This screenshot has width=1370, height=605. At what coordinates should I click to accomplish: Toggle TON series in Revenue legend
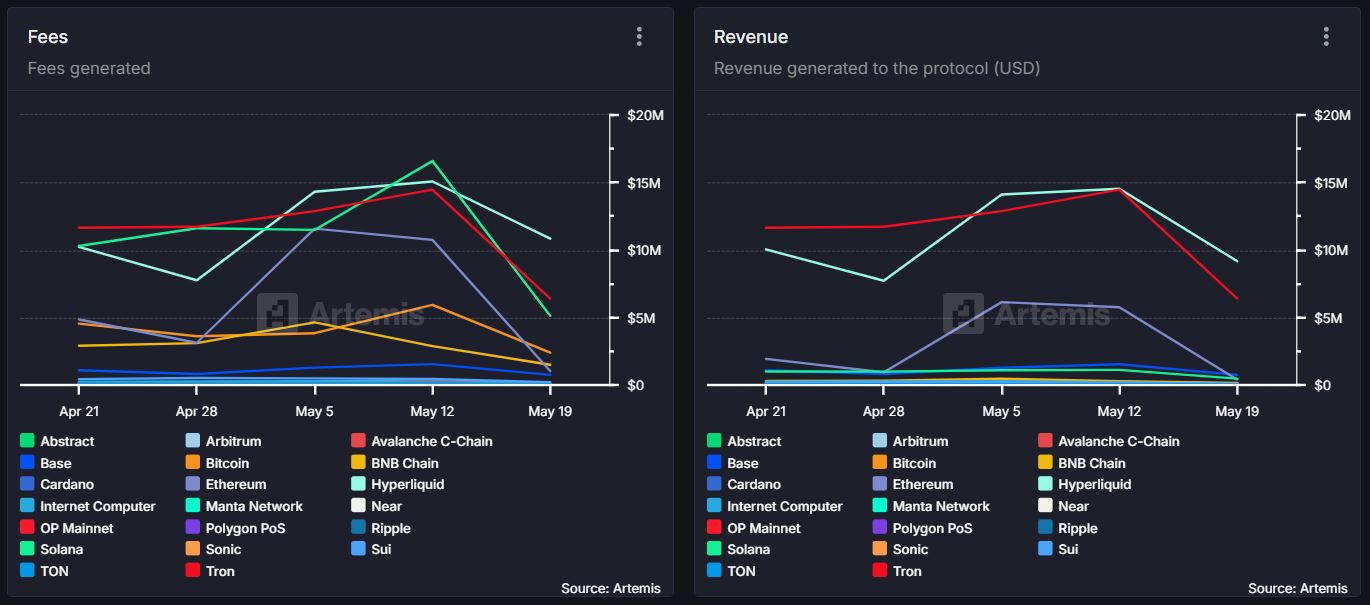click(x=731, y=571)
